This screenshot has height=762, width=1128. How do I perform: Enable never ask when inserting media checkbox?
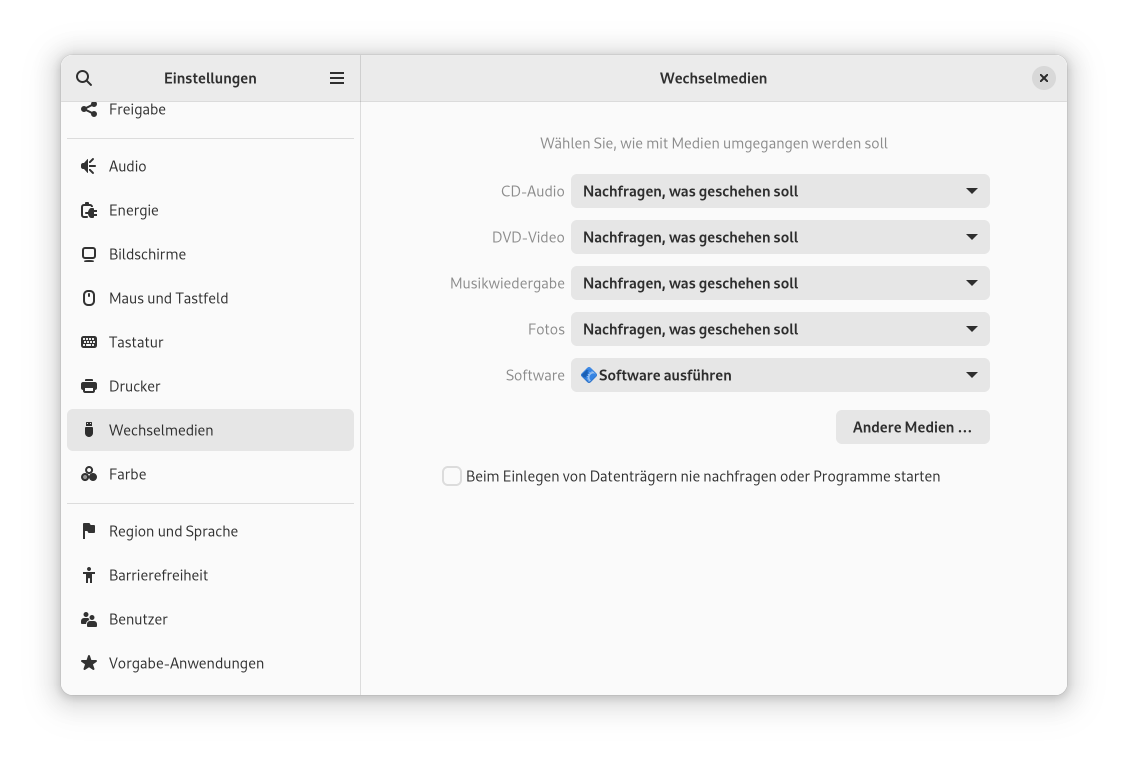tap(452, 476)
